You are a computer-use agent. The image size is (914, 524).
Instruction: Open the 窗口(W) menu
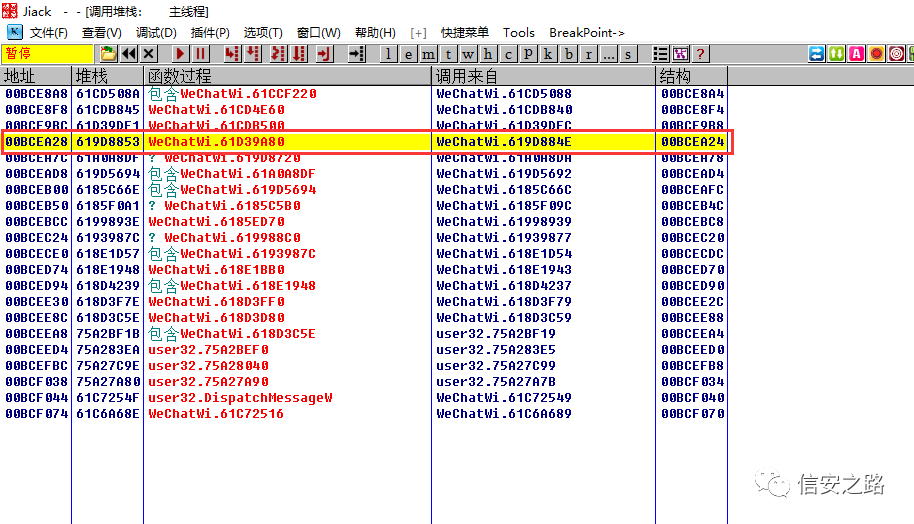(x=318, y=33)
